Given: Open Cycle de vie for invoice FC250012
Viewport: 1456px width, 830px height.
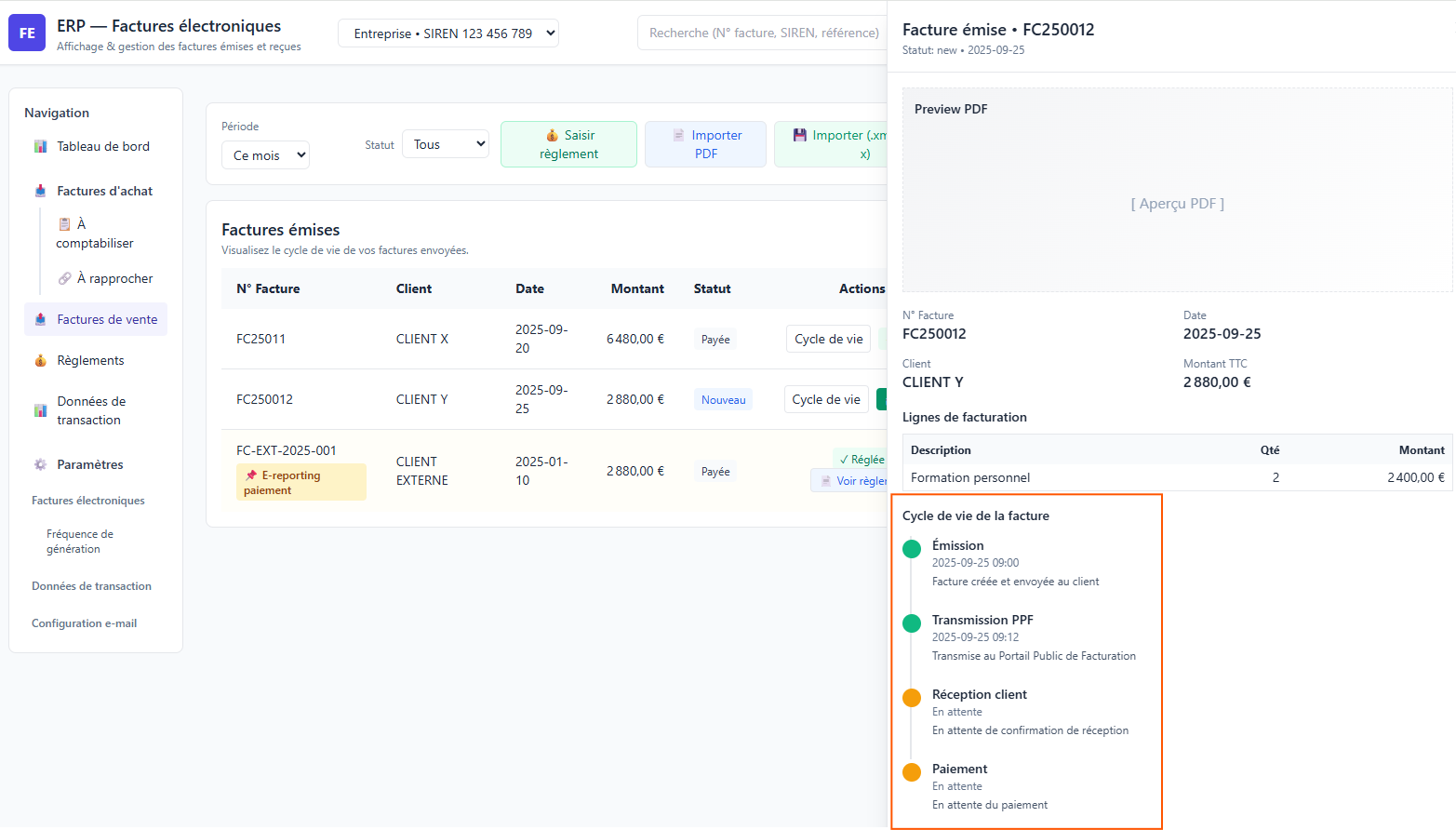Looking at the screenshot, I should point(826,399).
